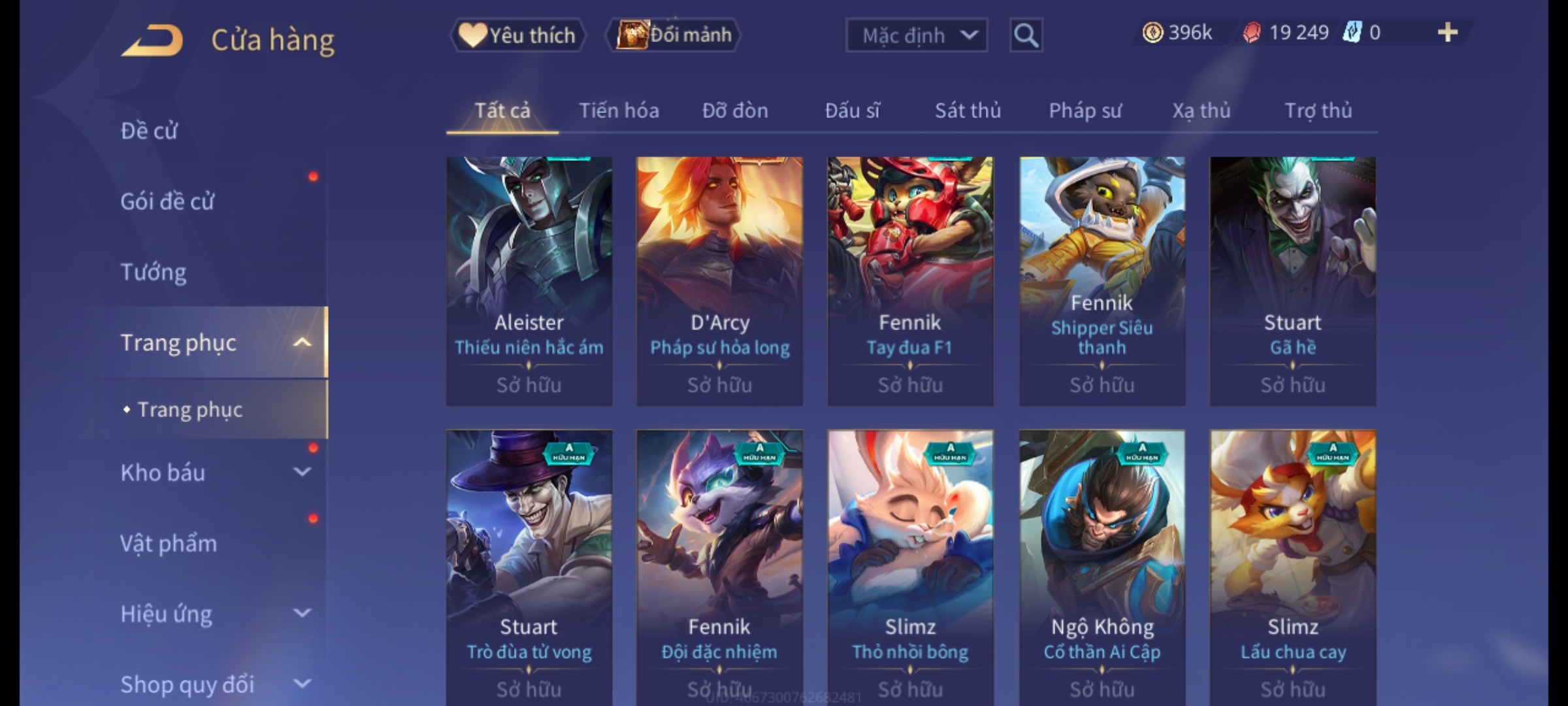The width and height of the screenshot is (1568, 706).
Task: Click the chest icon on Đổi mảnh
Action: pos(632,35)
